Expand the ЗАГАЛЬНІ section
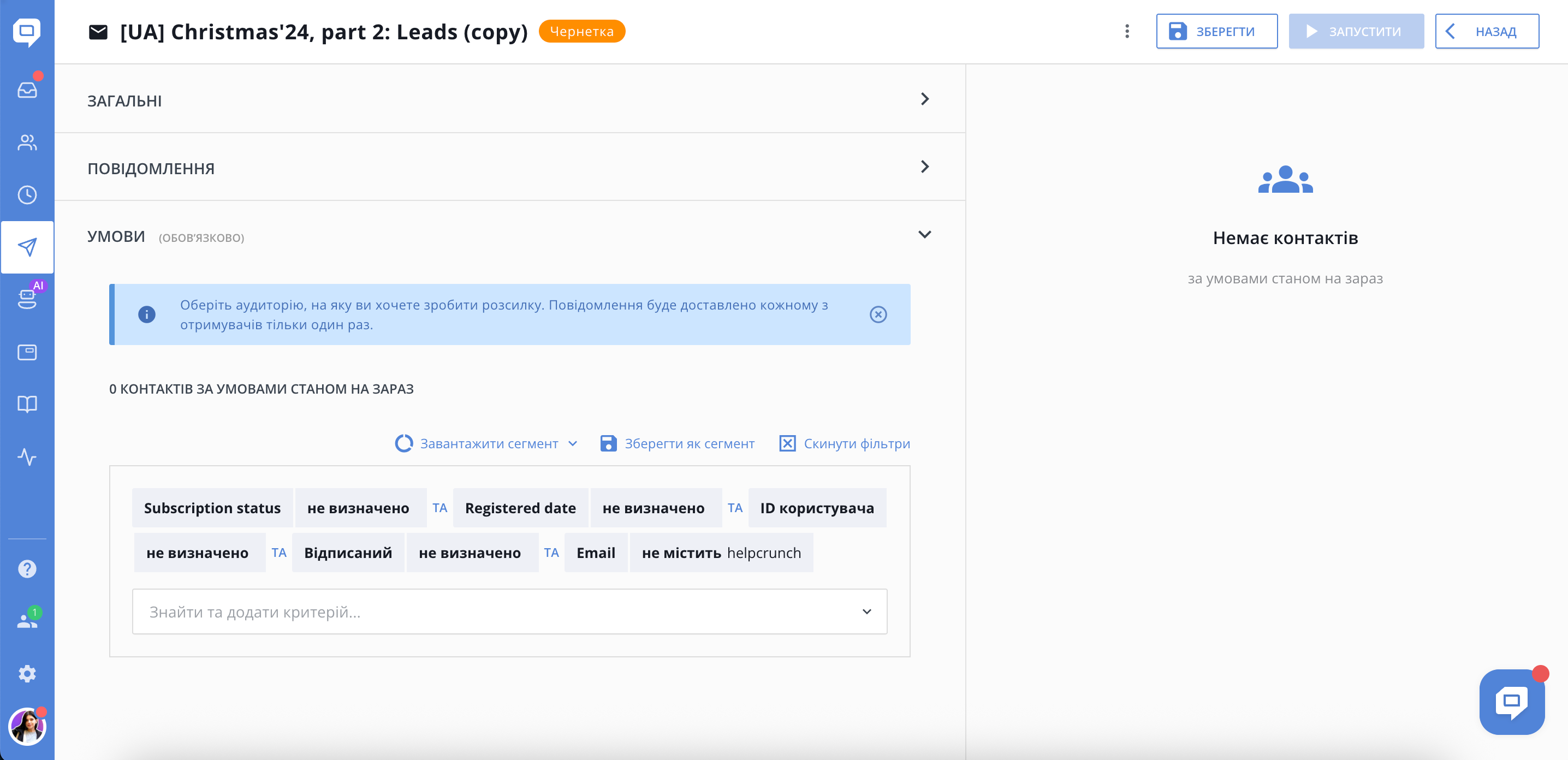The image size is (1568, 760). pyautogui.click(x=510, y=99)
